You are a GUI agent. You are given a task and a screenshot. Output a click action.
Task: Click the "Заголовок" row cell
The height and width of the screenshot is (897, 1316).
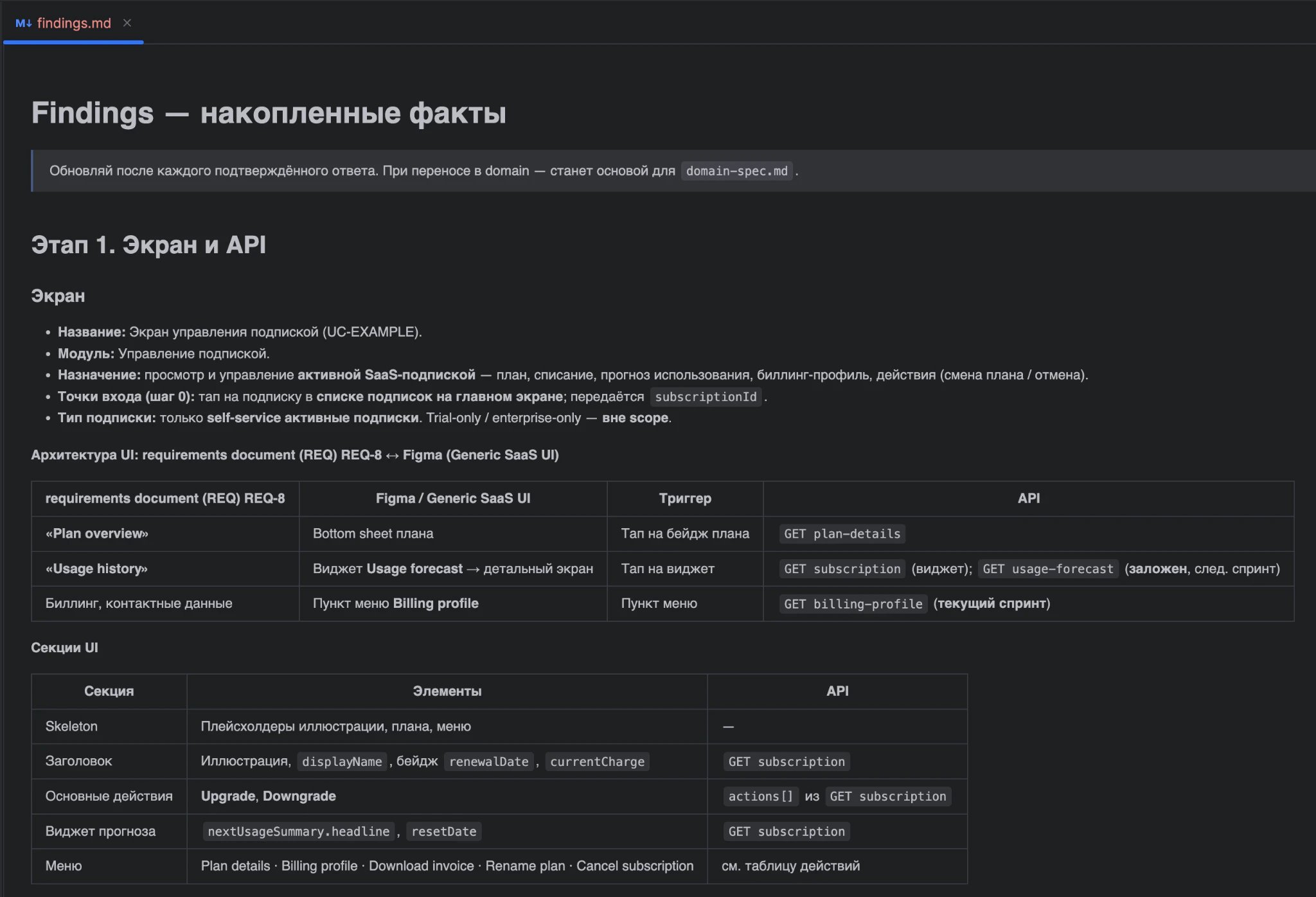109,761
